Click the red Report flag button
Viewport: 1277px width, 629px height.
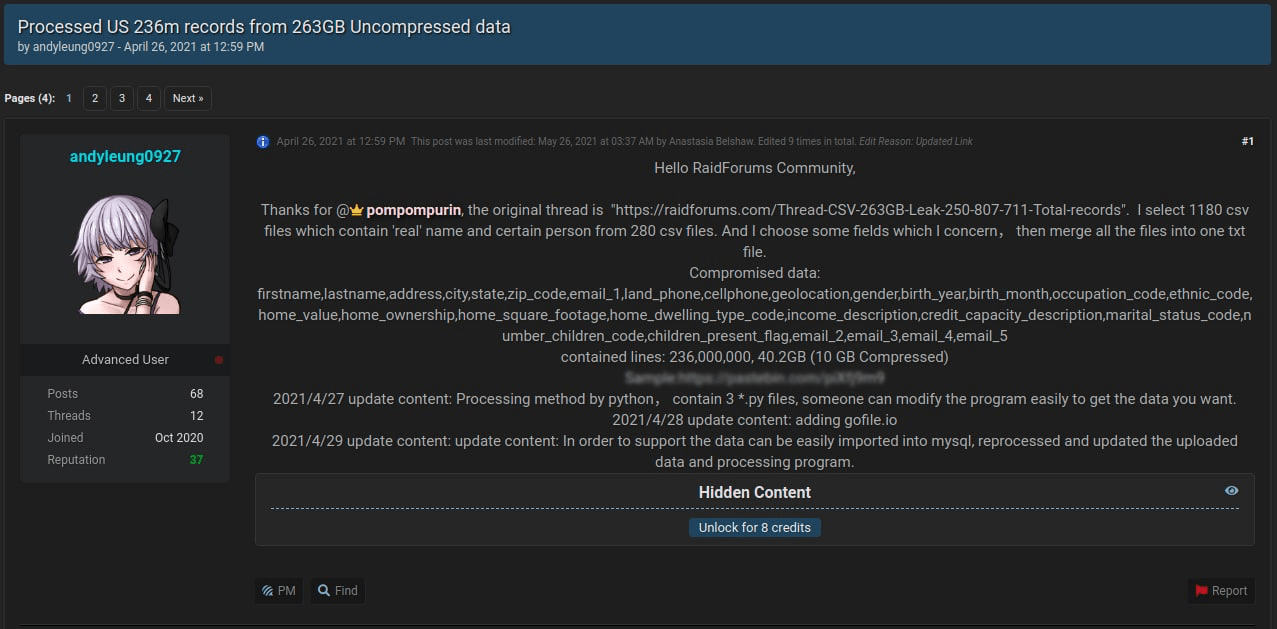point(1220,591)
